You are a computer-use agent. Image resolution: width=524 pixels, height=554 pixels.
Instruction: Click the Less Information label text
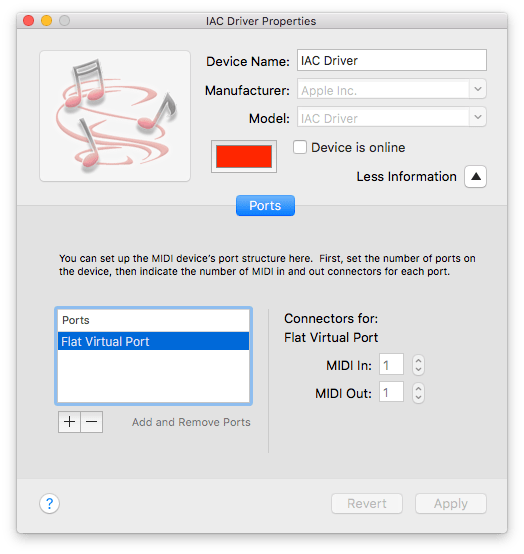pos(406,176)
